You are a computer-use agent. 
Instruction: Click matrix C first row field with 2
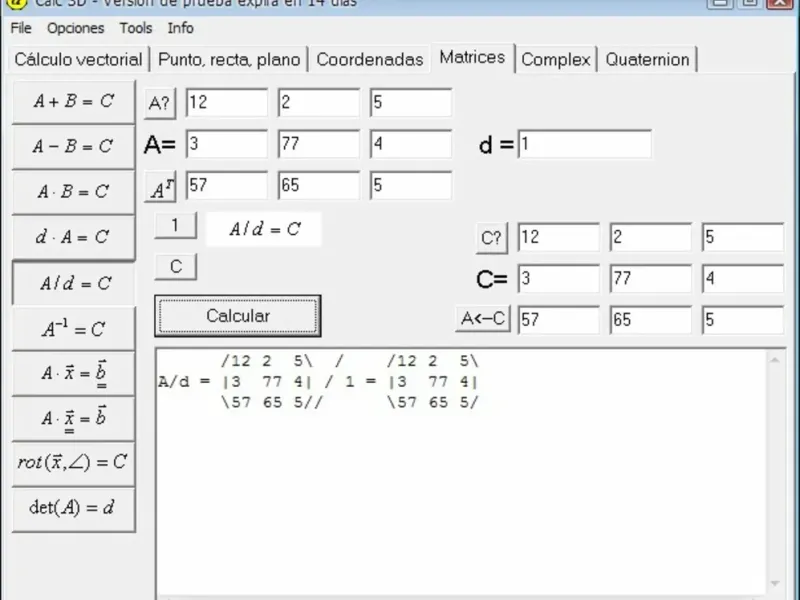651,237
